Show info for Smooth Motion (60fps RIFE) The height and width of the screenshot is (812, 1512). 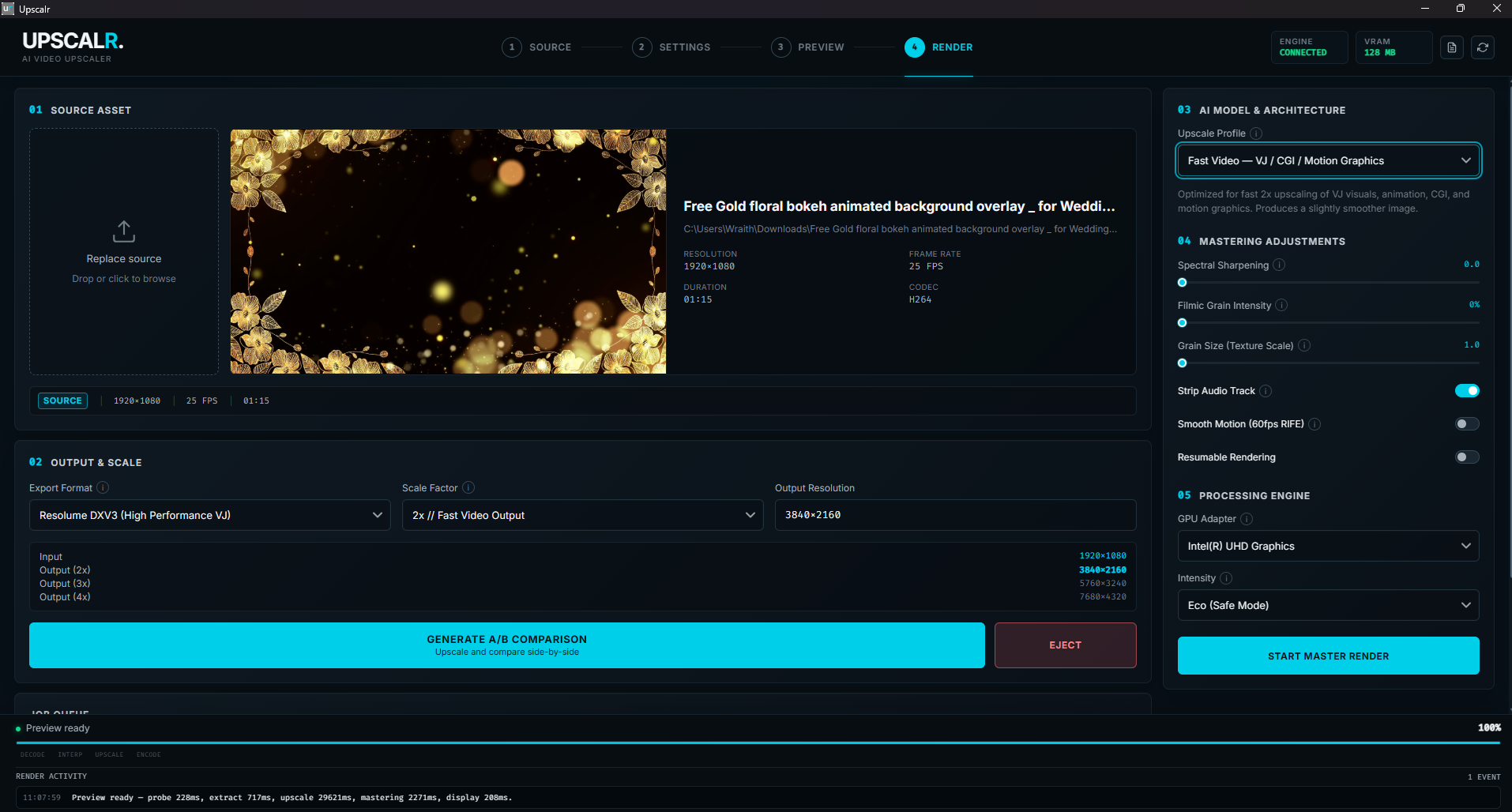coord(1315,424)
